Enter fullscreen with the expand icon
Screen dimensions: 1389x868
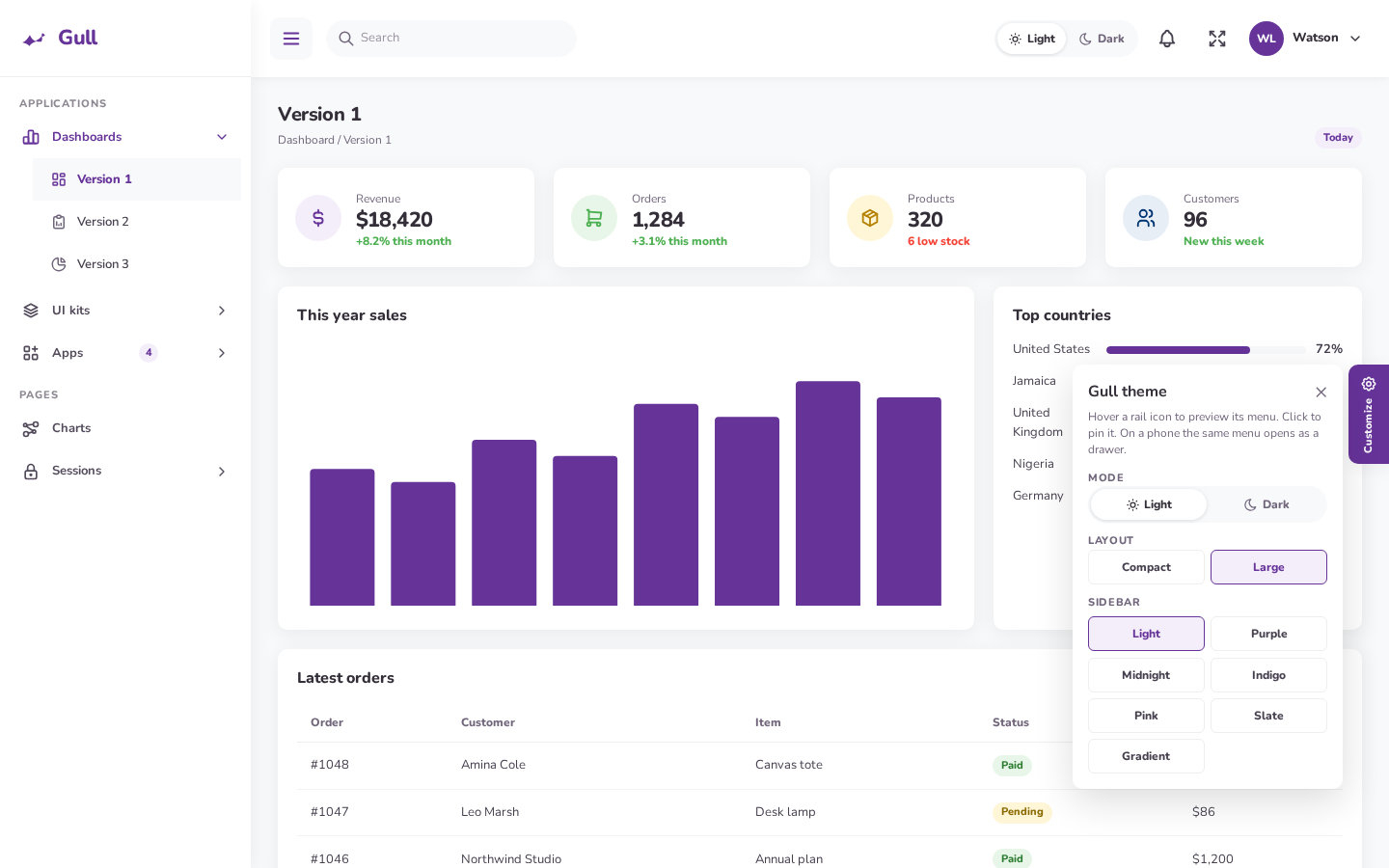click(1217, 39)
